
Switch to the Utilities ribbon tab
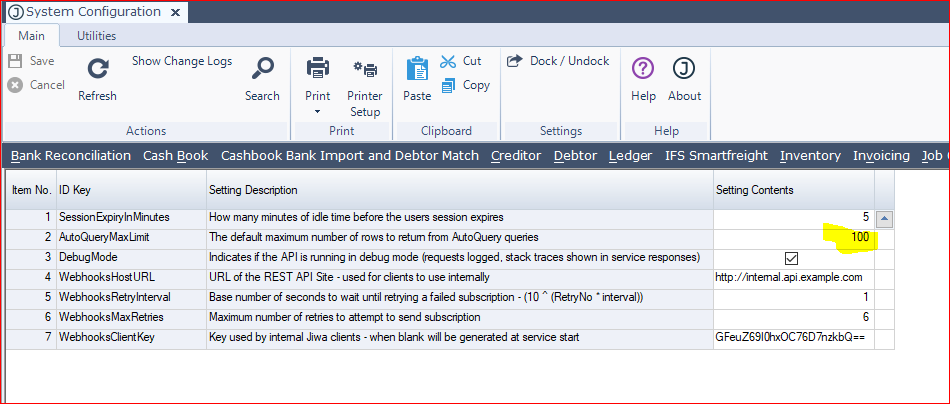tap(96, 35)
